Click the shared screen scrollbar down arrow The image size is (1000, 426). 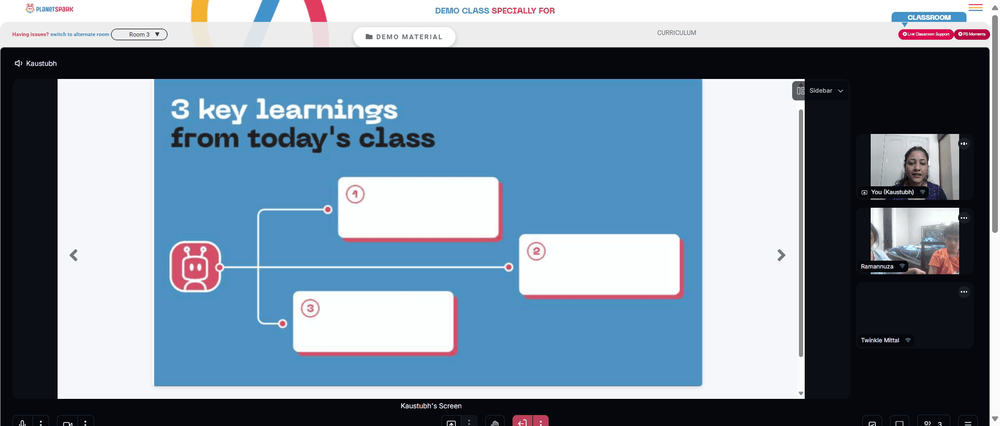click(x=801, y=393)
